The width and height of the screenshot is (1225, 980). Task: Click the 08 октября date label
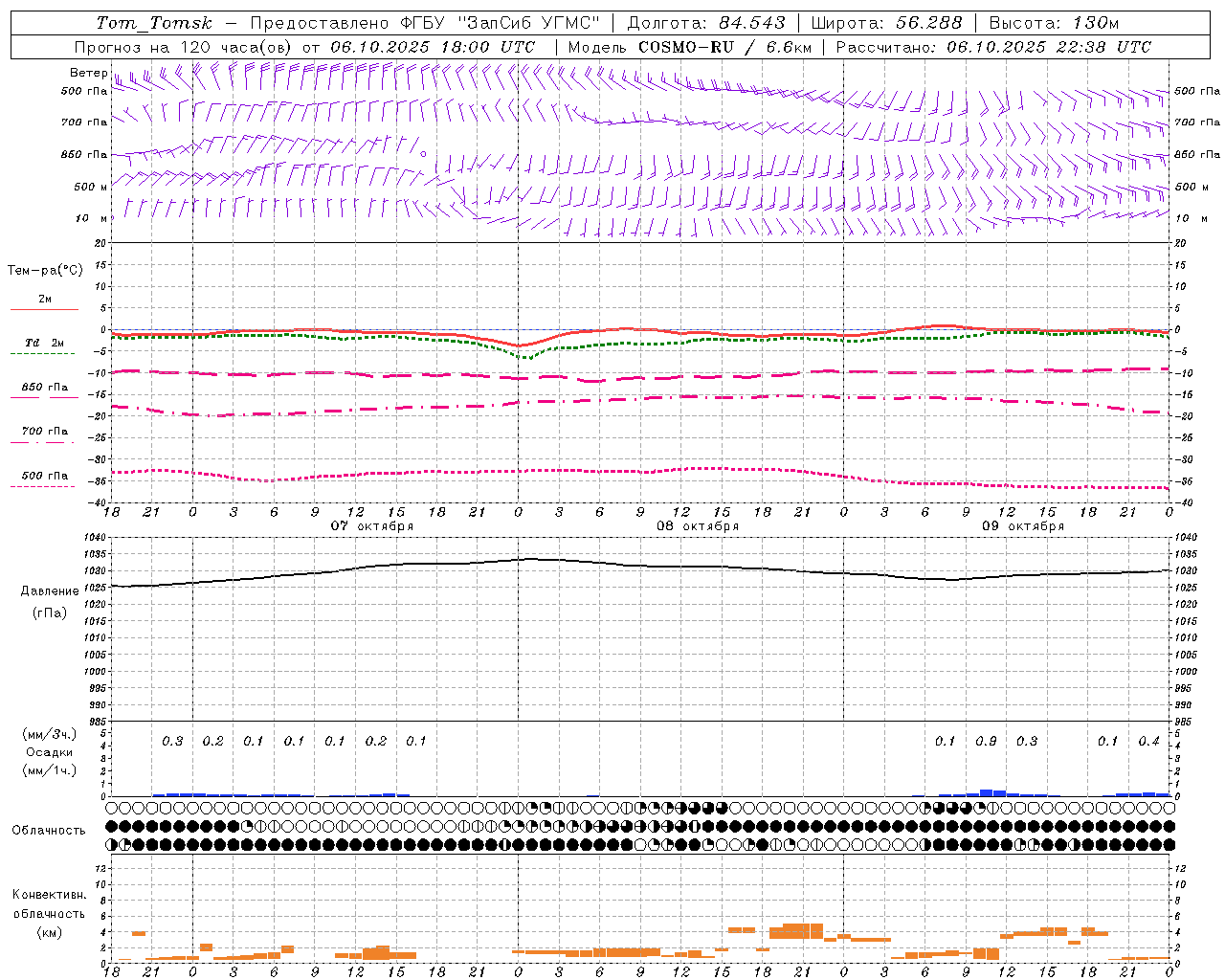pyautogui.click(x=698, y=526)
